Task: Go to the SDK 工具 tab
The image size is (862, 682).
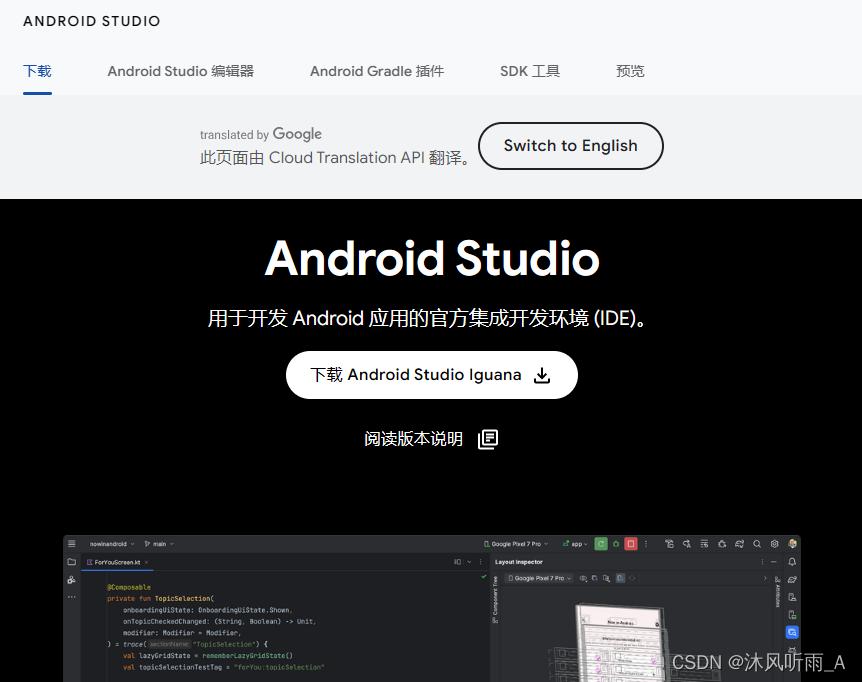Action: 530,71
